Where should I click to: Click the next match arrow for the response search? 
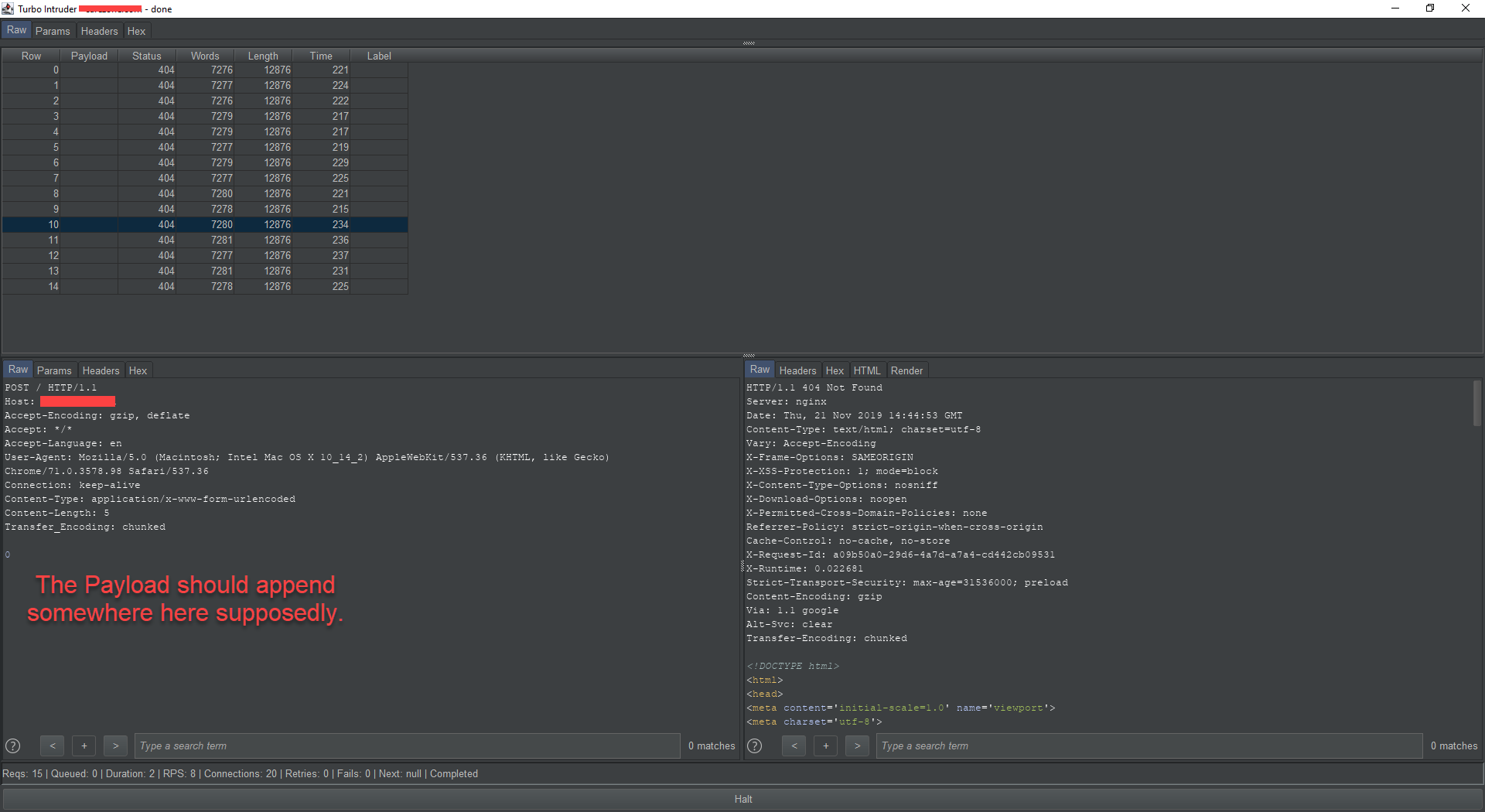(856, 745)
